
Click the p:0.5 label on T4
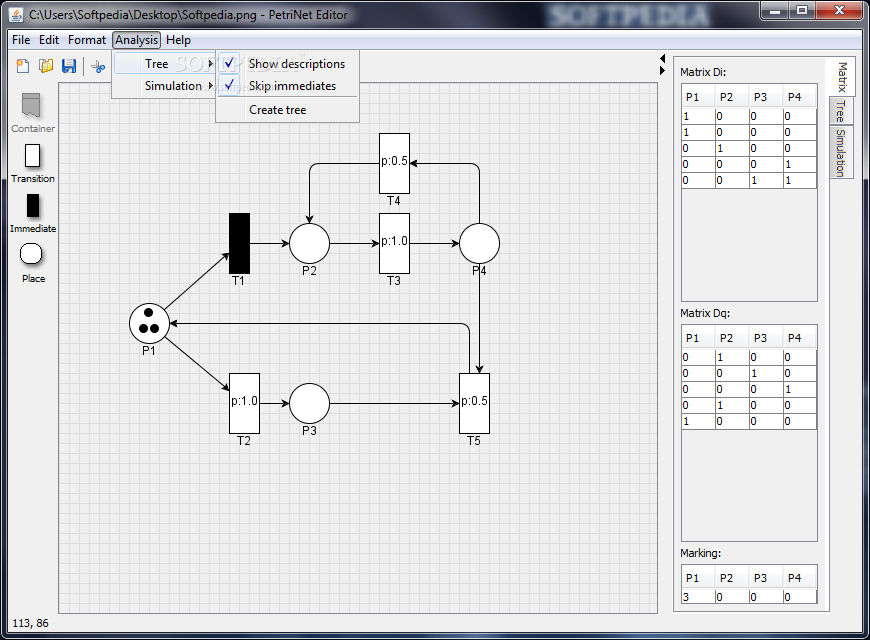pos(394,161)
